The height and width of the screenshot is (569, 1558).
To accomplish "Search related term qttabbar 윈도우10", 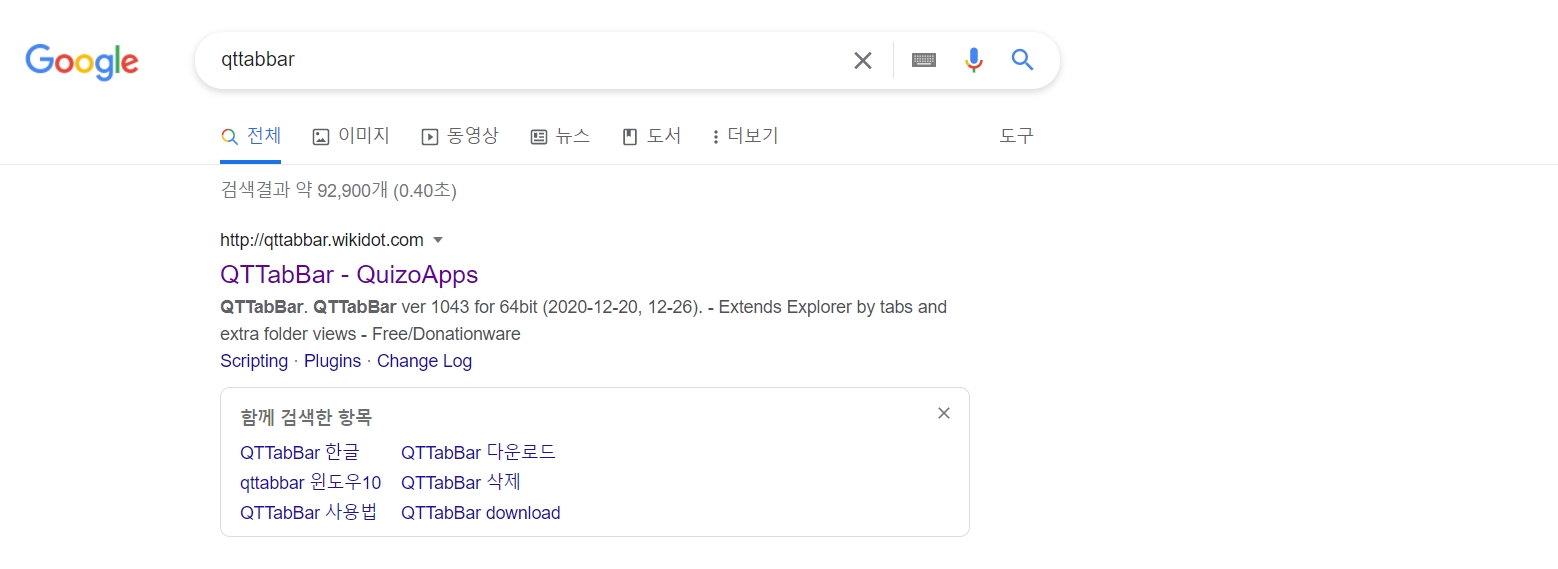I will pos(311,483).
